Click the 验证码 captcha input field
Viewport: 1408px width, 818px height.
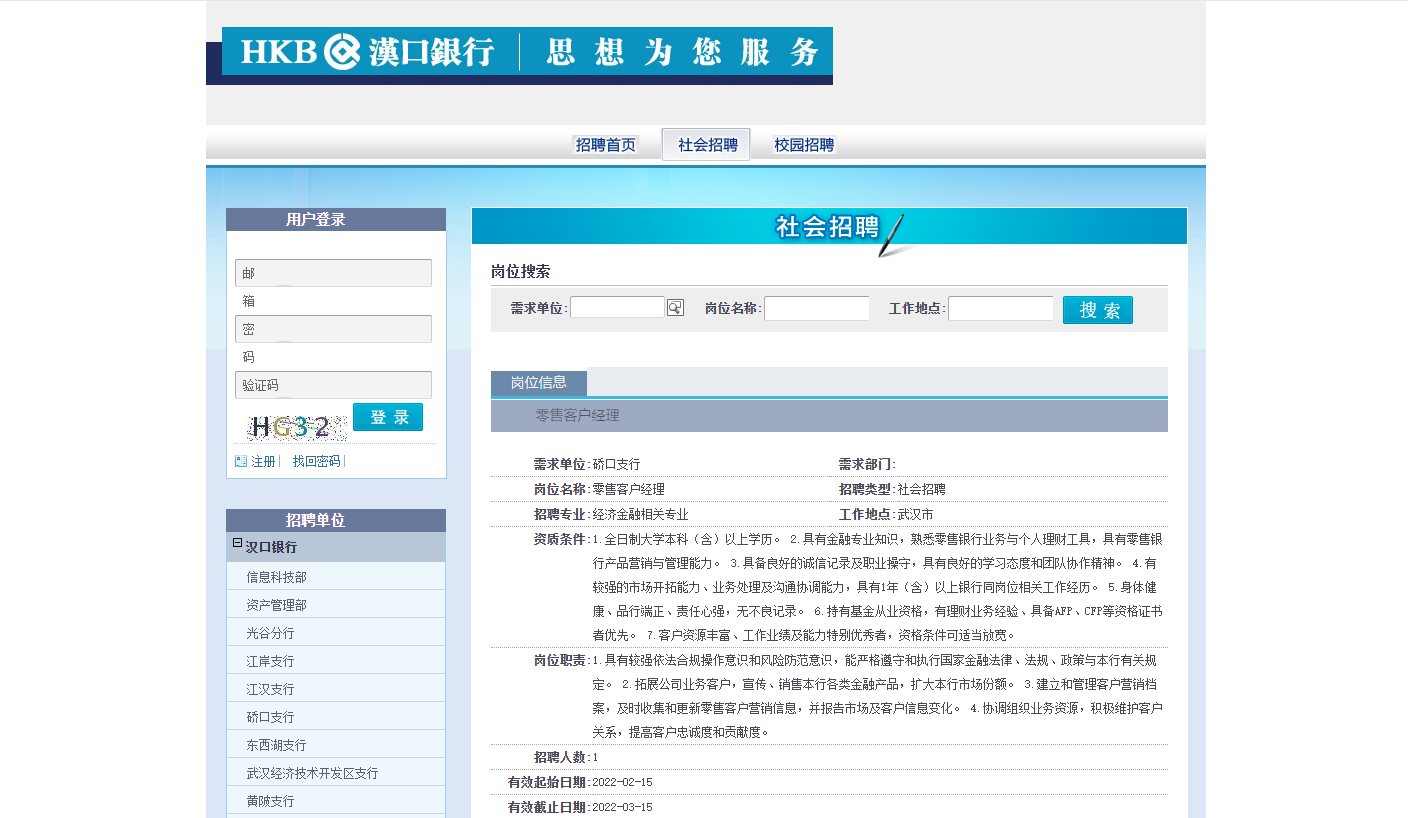(x=333, y=385)
